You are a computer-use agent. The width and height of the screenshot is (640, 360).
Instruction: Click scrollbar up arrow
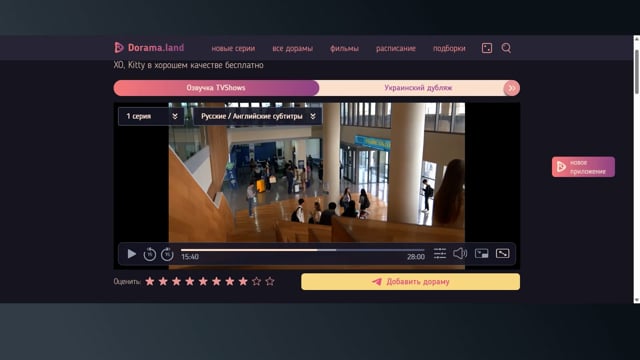pyautogui.click(x=636, y=39)
